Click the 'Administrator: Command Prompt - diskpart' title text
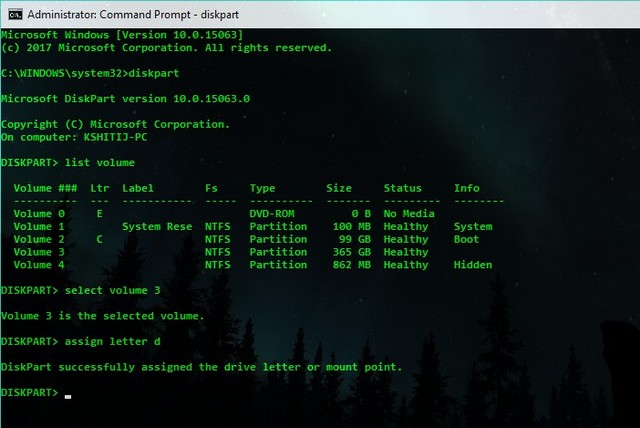Image resolution: width=640 pixels, height=428 pixels. coord(133,15)
